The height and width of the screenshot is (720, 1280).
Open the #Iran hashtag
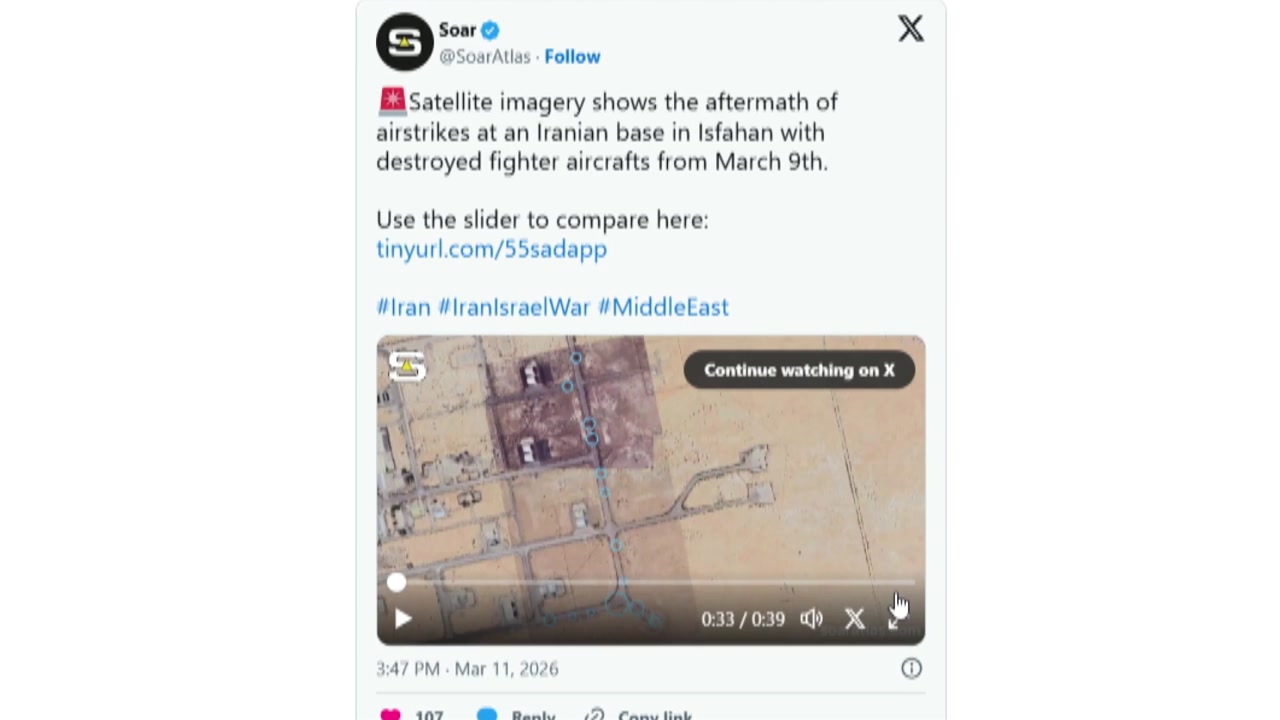[403, 307]
